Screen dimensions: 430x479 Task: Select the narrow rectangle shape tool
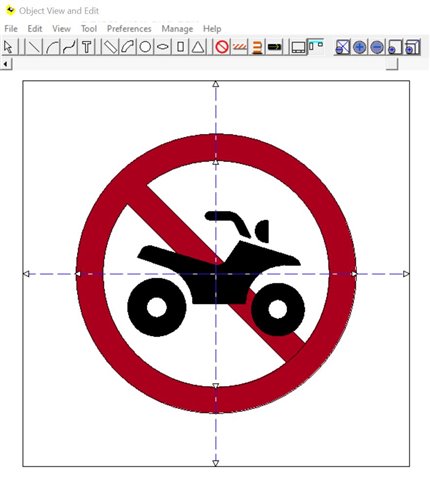pyautogui.click(x=180, y=47)
